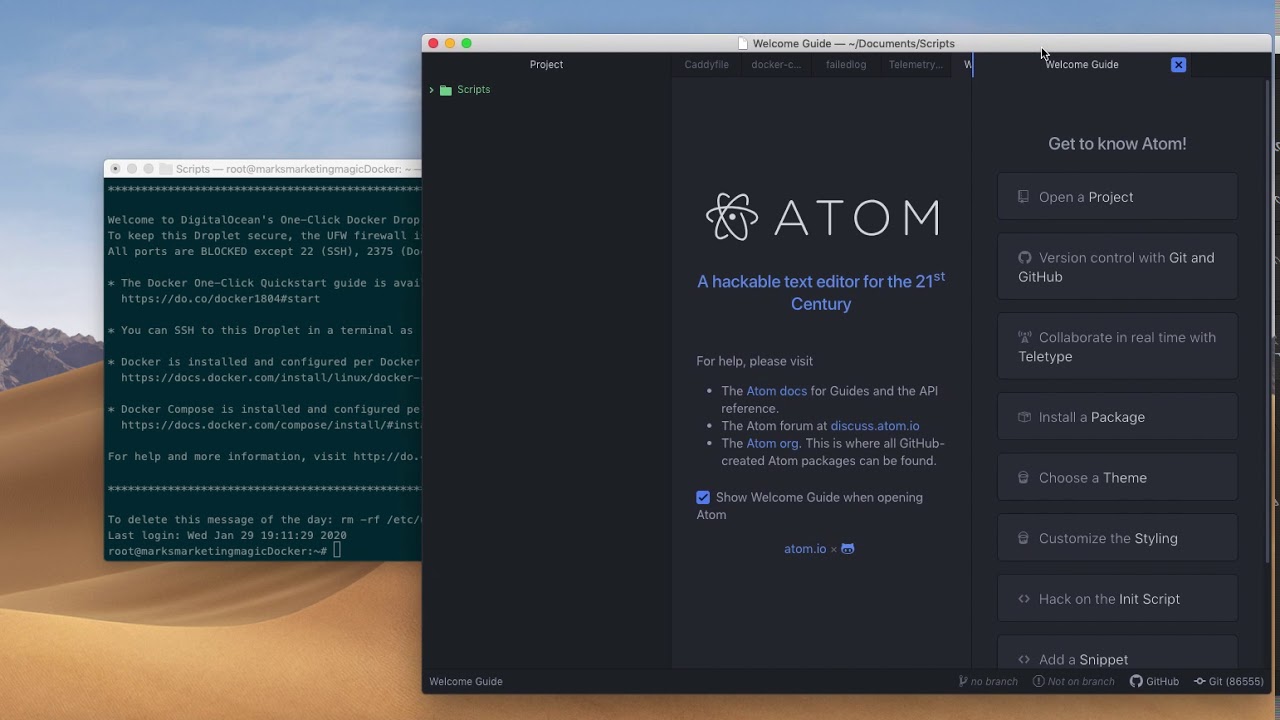
Task: Uncheck Show Welcome Guide when opening Atom
Action: point(703,497)
